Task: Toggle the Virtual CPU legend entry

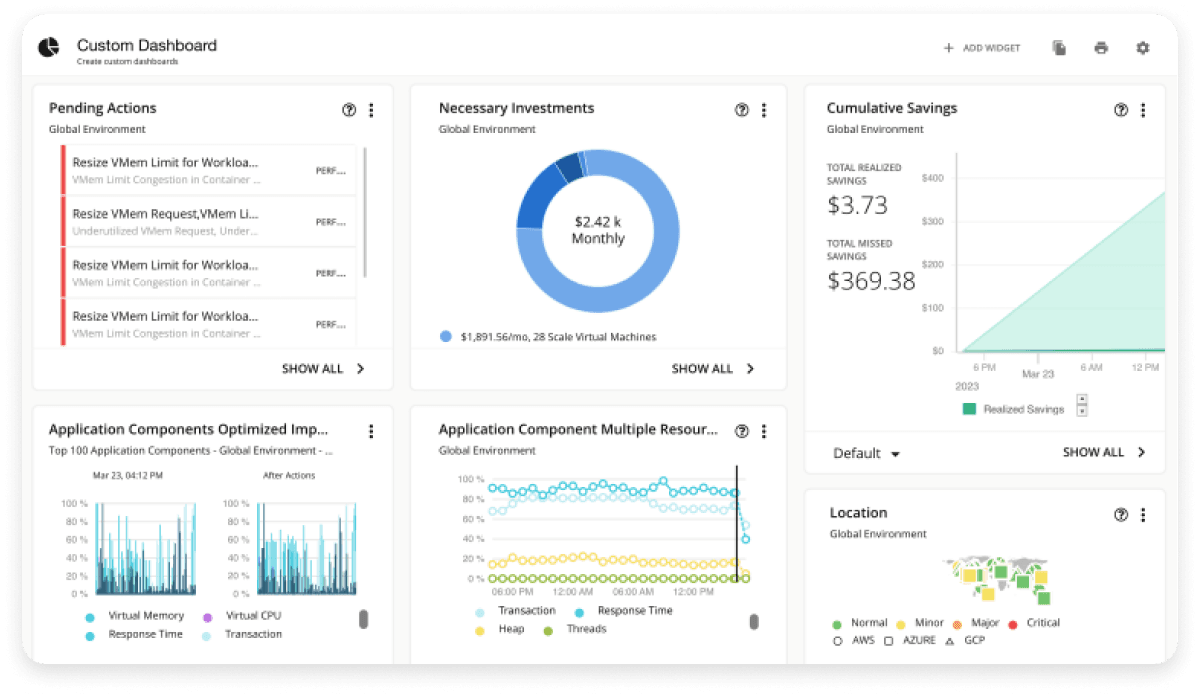Action: pos(243,616)
